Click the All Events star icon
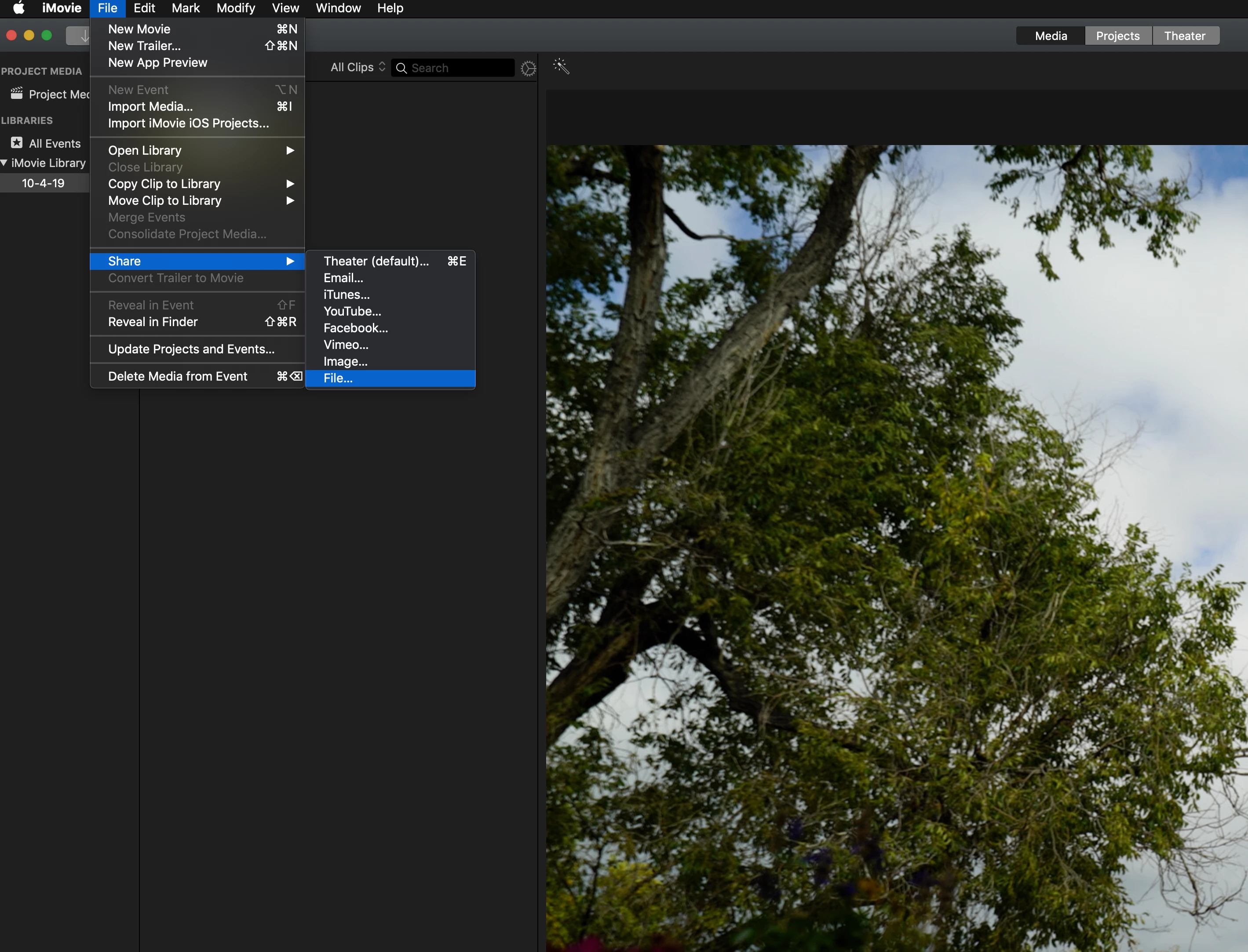Viewport: 1248px width, 952px height. [x=17, y=143]
